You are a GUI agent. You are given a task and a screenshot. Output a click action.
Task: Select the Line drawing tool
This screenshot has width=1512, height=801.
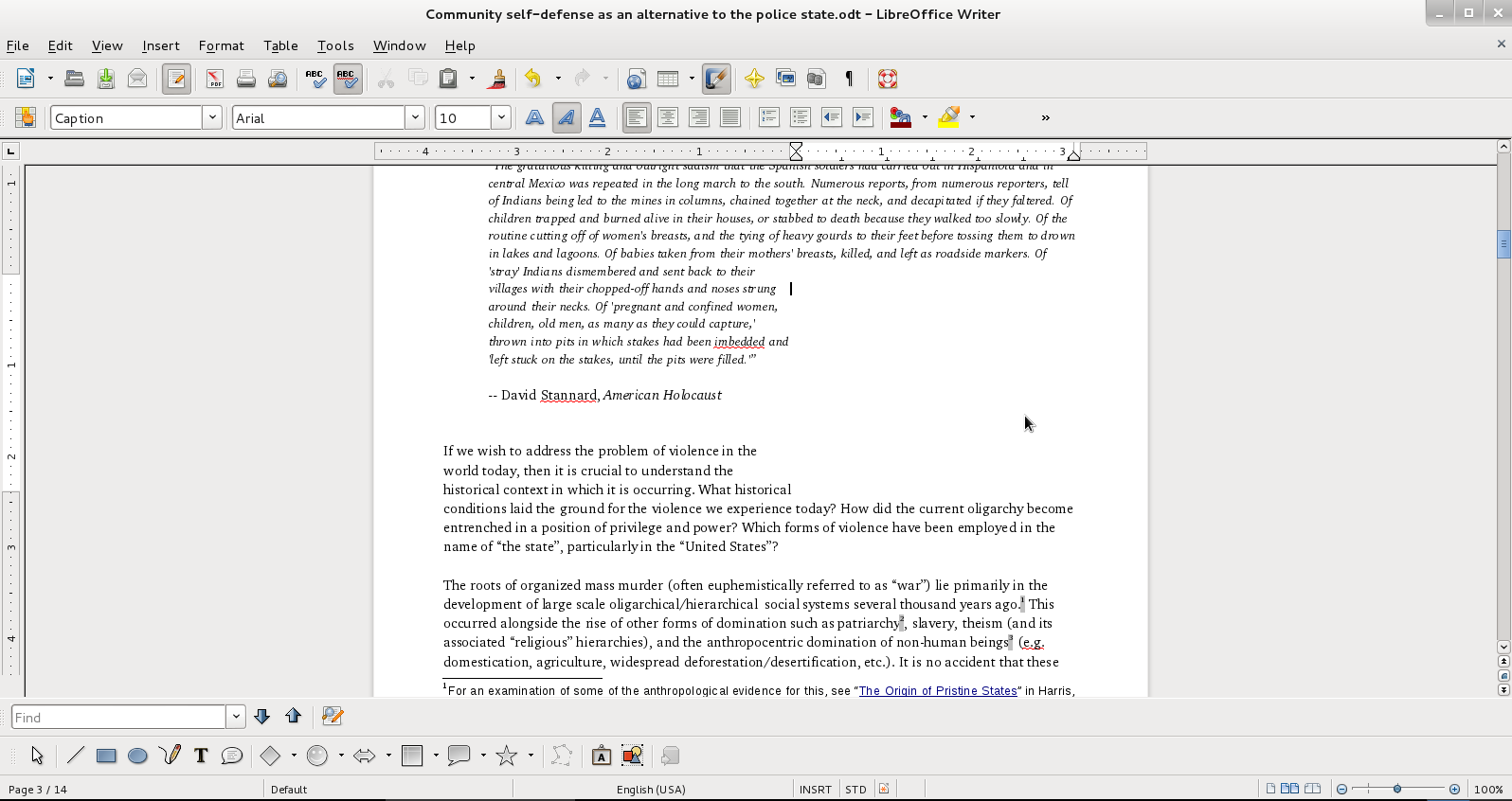point(76,755)
